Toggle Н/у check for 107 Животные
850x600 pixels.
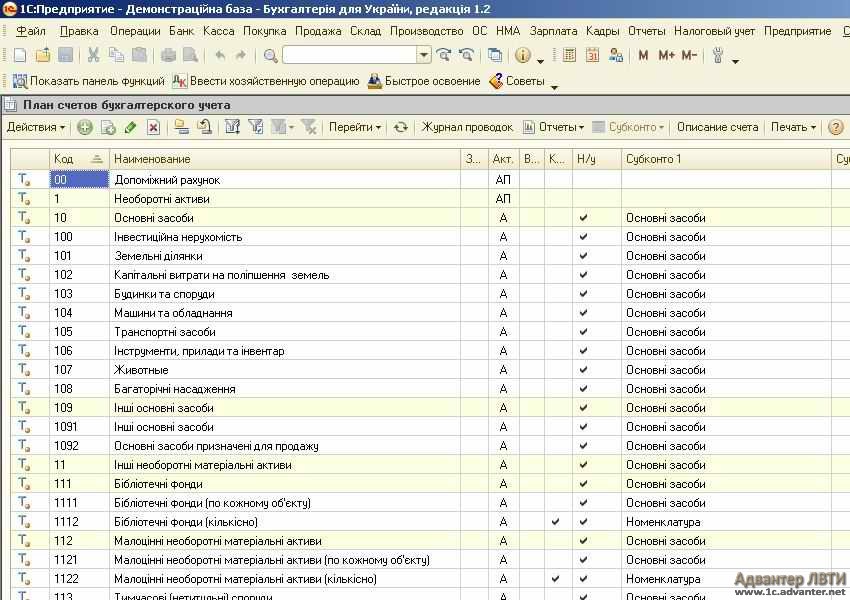583,370
